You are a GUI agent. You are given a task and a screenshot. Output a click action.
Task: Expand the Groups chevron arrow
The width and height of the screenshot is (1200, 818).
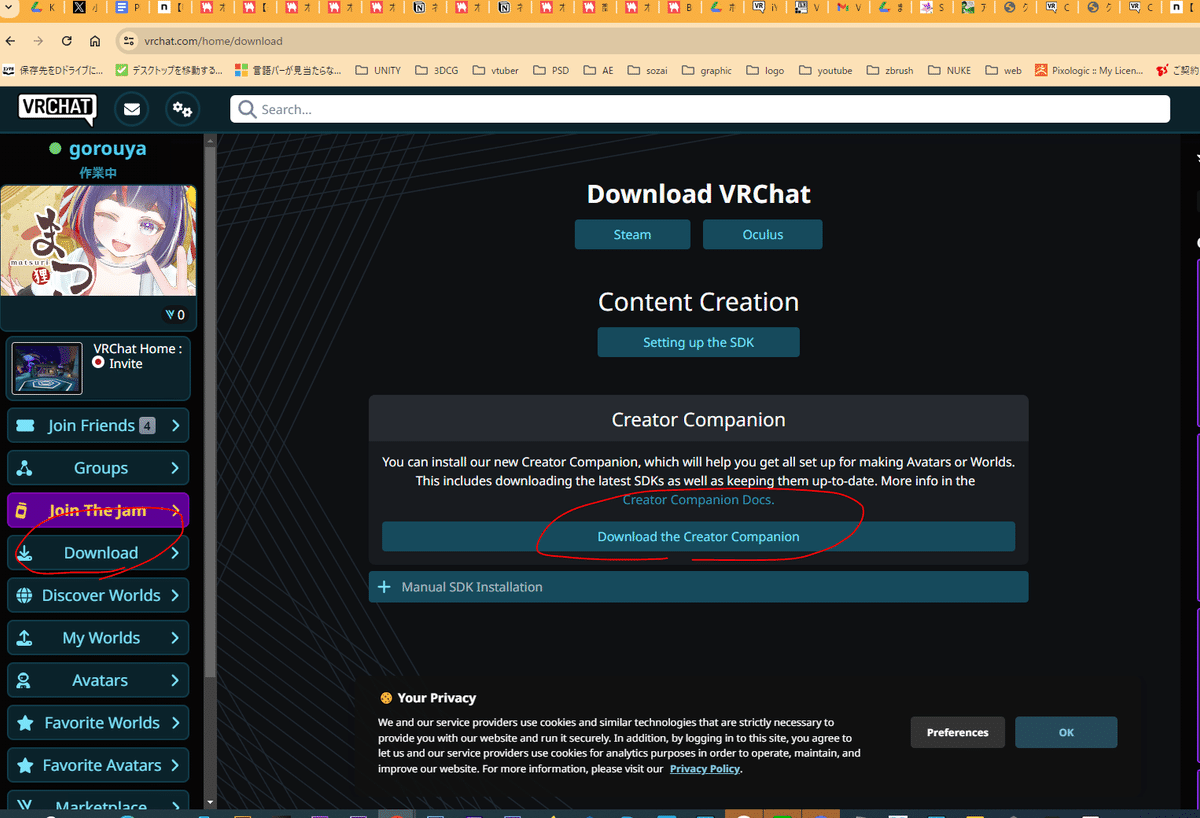[x=175, y=468]
